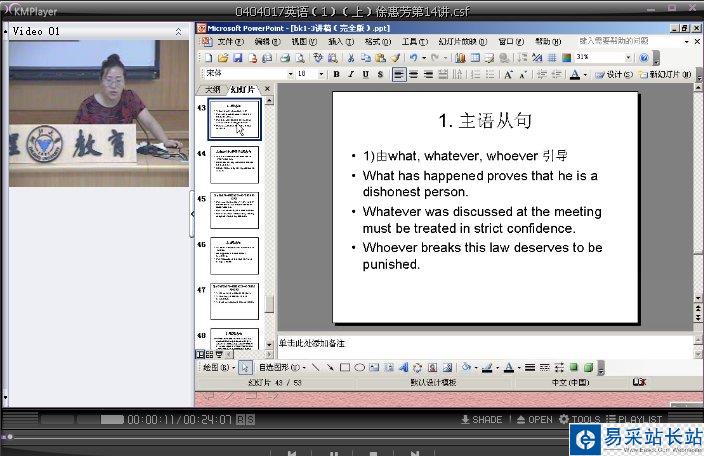The height and width of the screenshot is (456, 704).
Task: Open a file with the folder icon
Action: tap(223, 57)
